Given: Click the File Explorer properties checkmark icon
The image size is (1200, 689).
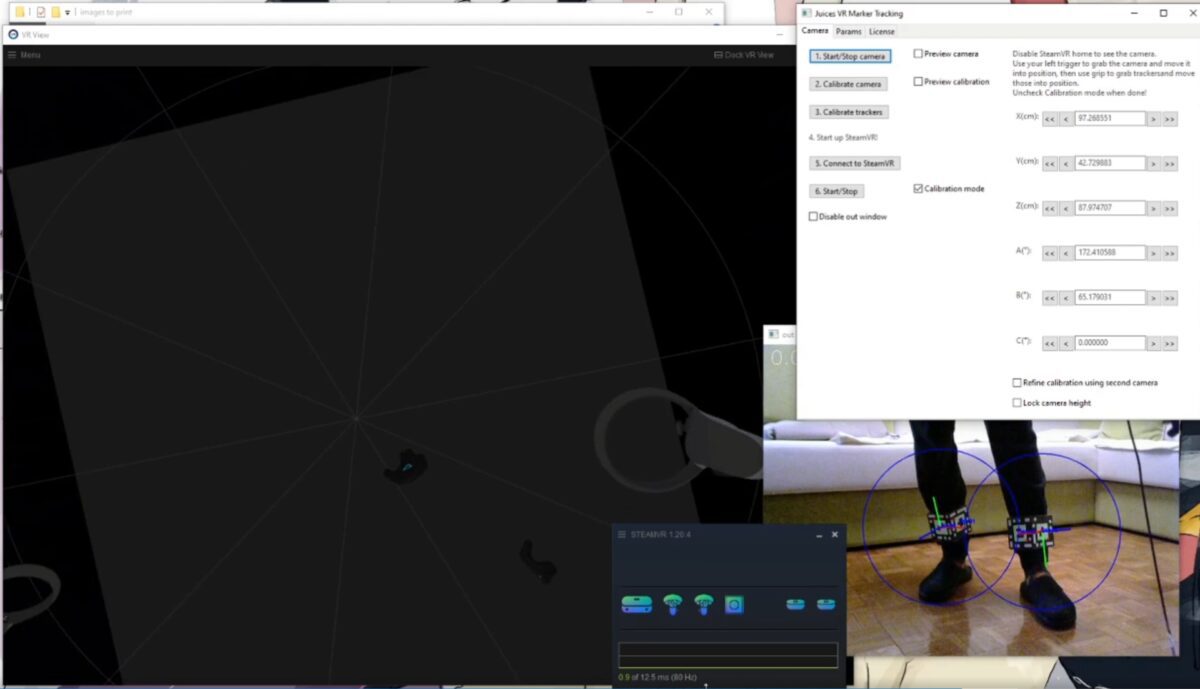Looking at the screenshot, I should (40, 13).
